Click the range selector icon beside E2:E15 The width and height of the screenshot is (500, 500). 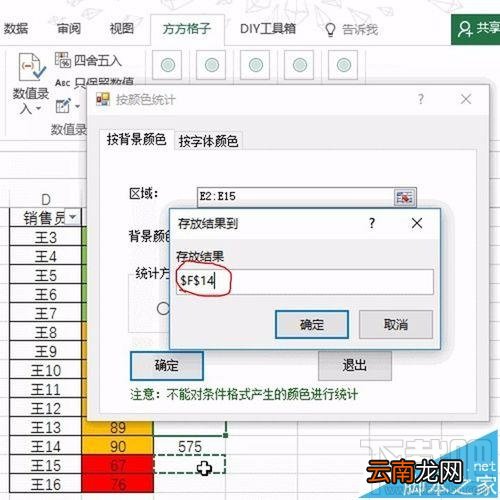pos(405,197)
